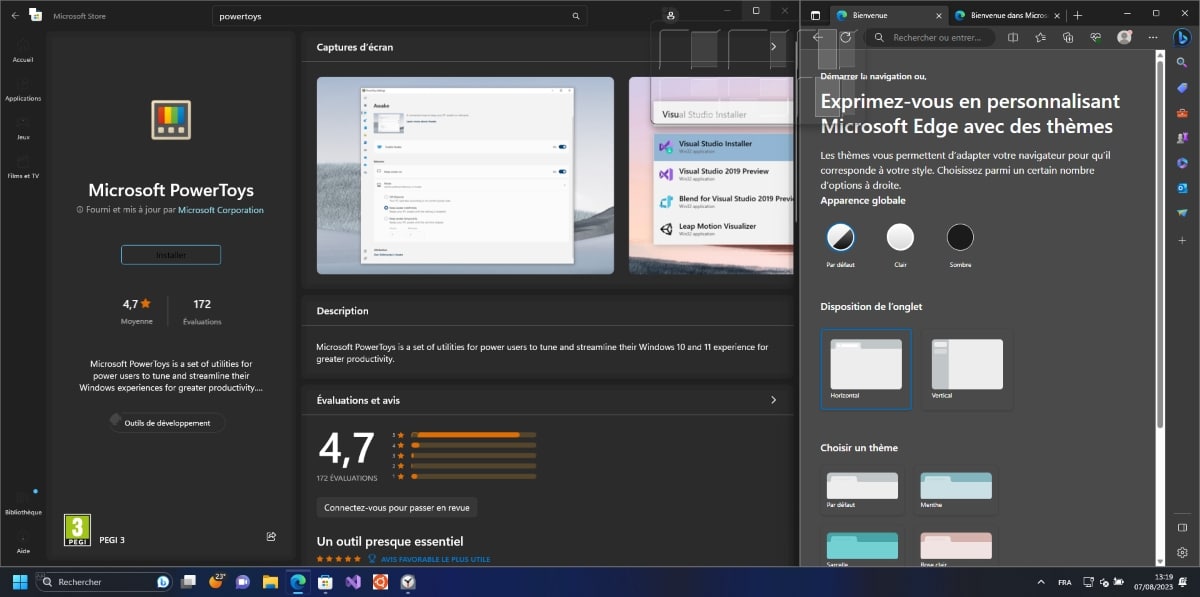
Task: Open the Store user account icon
Action: click(x=670, y=16)
